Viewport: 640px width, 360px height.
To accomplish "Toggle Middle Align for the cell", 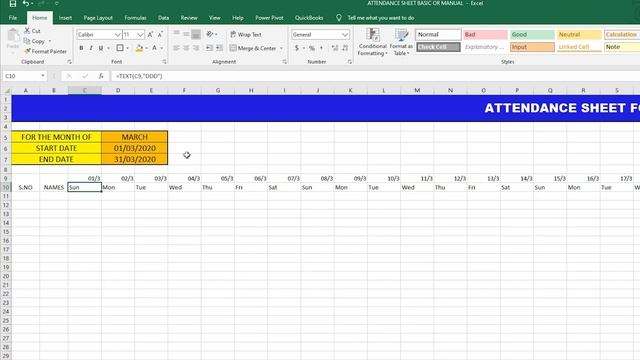I will coord(186,34).
